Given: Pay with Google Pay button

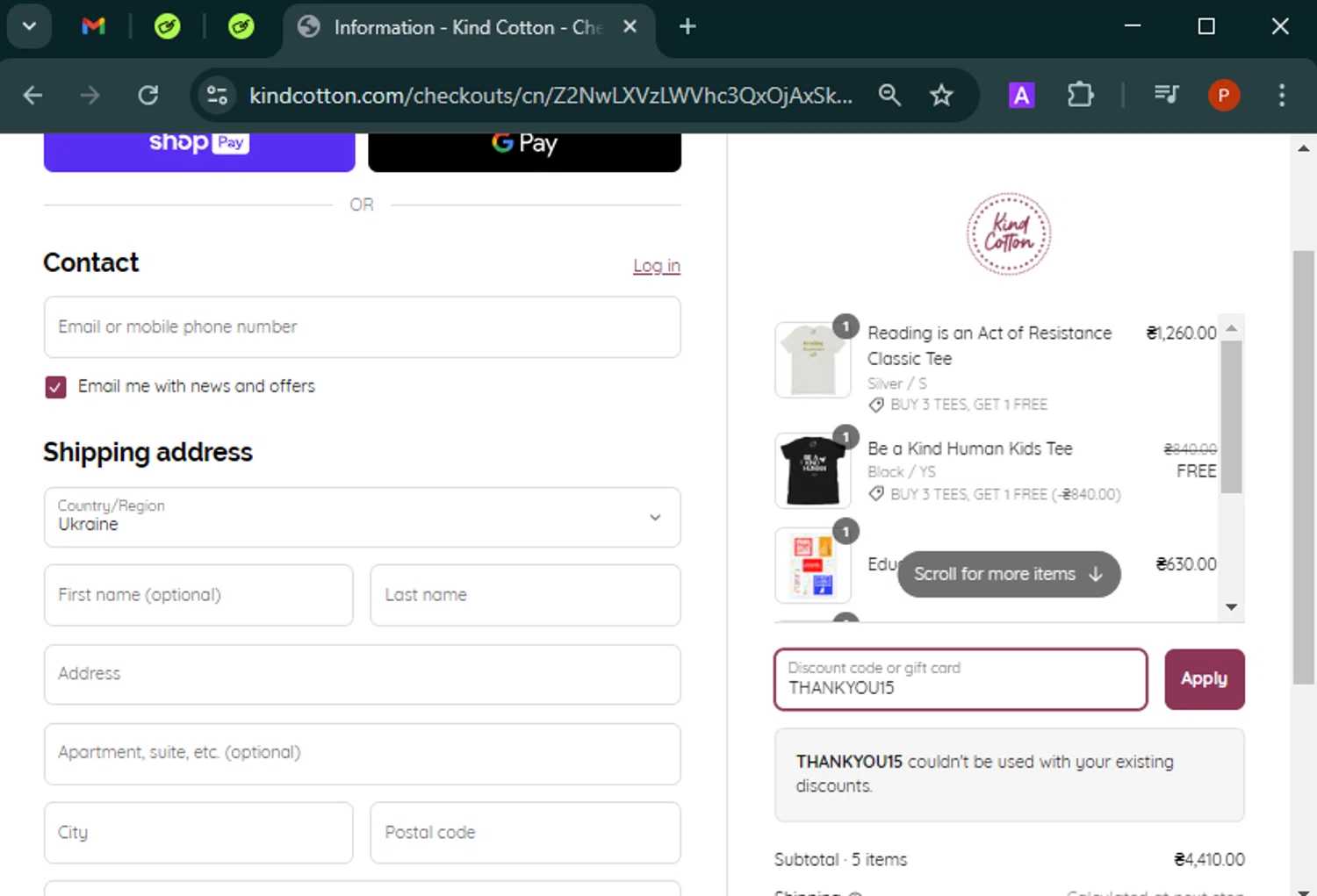Looking at the screenshot, I should pos(524,151).
